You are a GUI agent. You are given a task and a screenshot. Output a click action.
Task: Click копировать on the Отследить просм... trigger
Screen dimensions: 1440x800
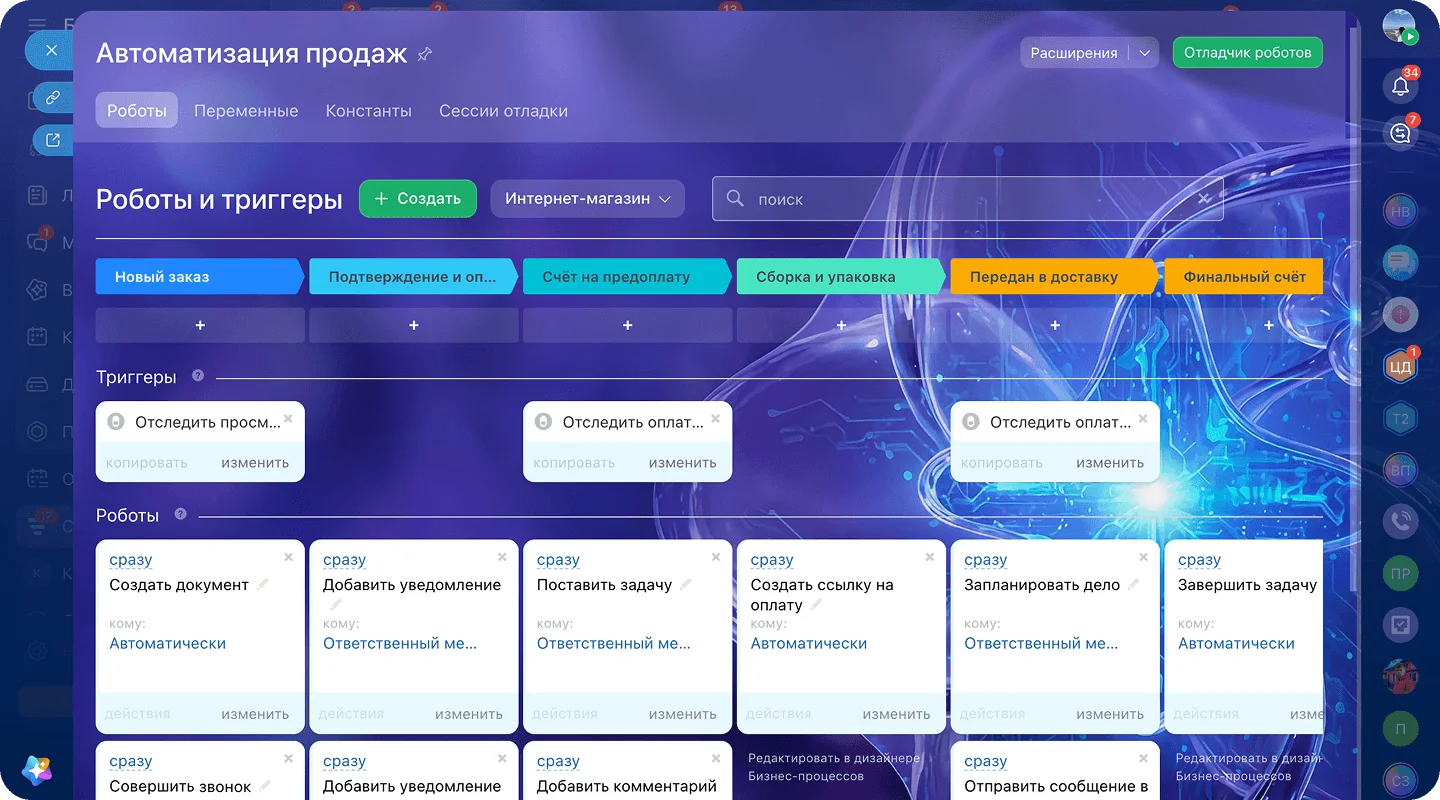coord(146,463)
